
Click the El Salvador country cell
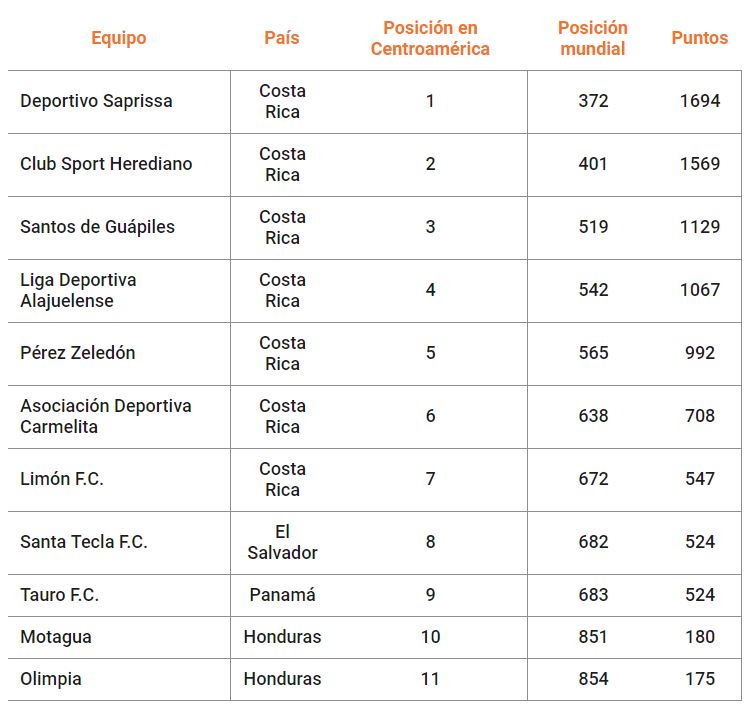(x=282, y=542)
